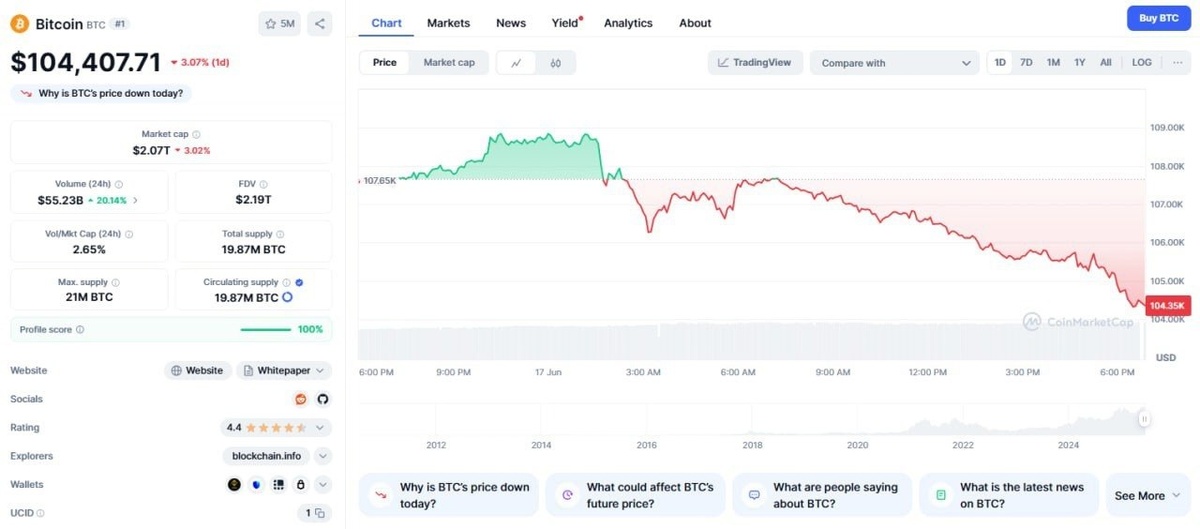The height and width of the screenshot is (529, 1200).
Task: Select the line chart view icon
Action: tap(516, 63)
